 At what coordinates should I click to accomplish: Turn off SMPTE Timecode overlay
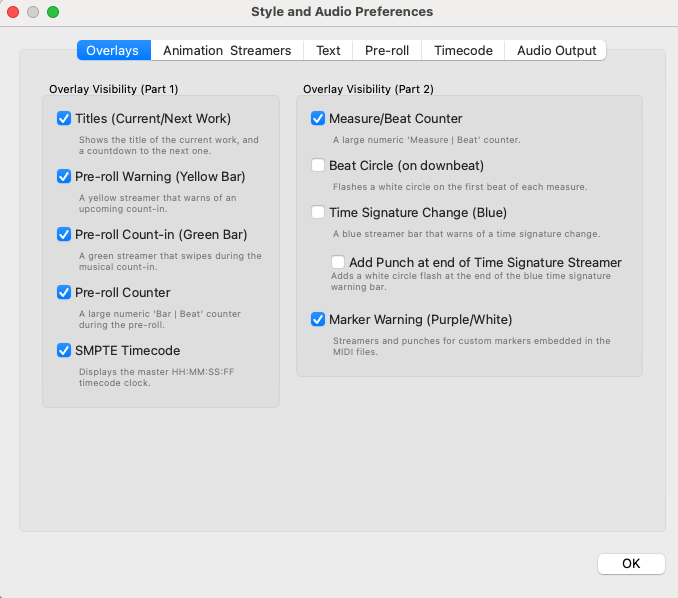64,350
